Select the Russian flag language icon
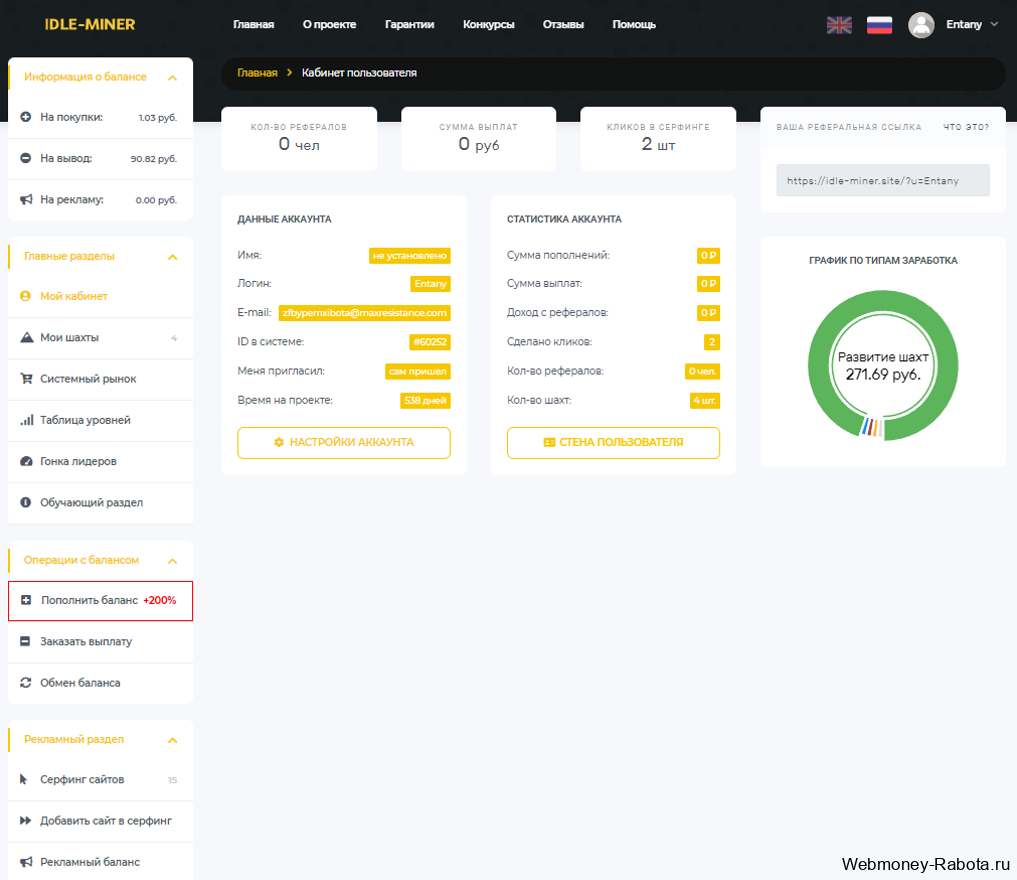The width and height of the screenshot is (1017, 880). 879,25
